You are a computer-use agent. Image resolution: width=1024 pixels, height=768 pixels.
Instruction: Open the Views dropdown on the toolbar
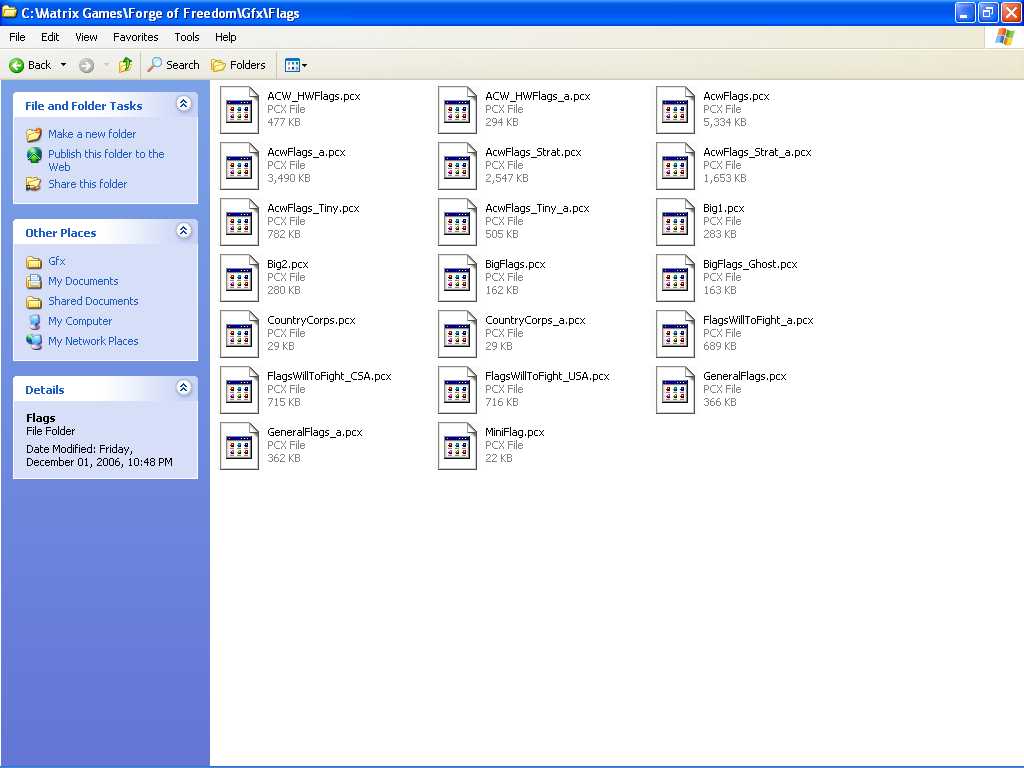click(296, 64)
